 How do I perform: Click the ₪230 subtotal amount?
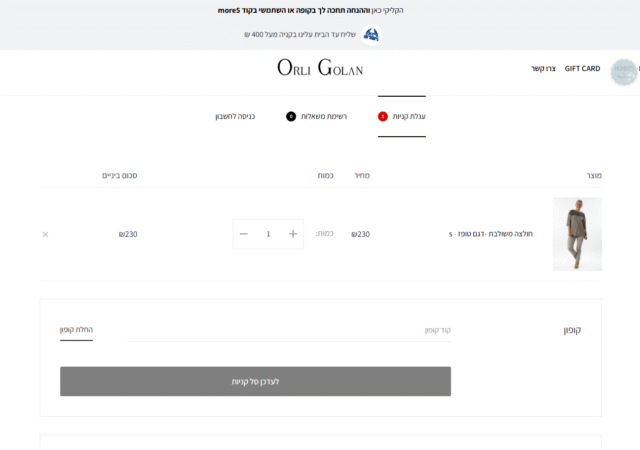click(128, 234)
